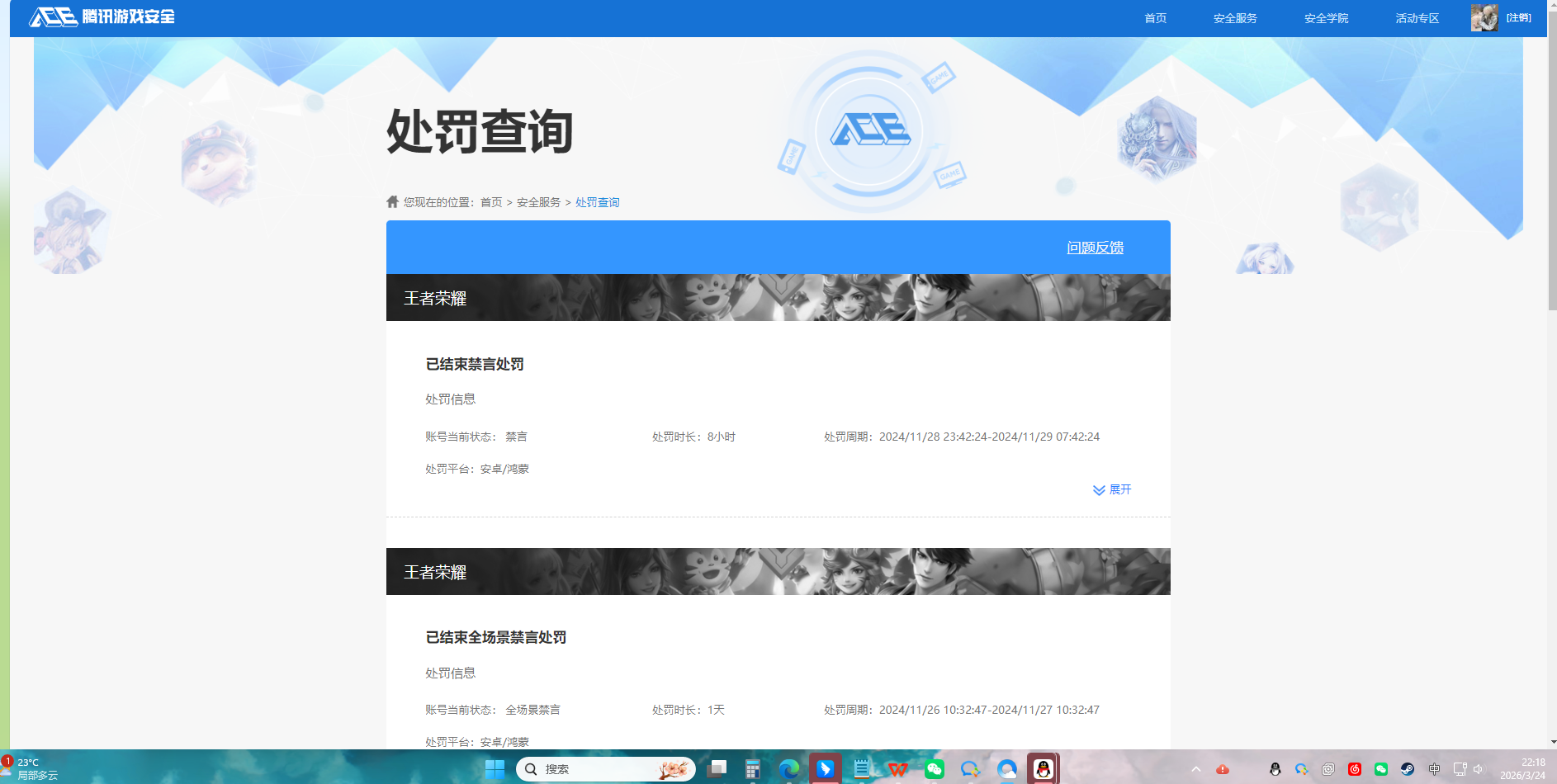1557x784 pixels.
Task: Click the Windows Start button
Action: pos(495,769)
